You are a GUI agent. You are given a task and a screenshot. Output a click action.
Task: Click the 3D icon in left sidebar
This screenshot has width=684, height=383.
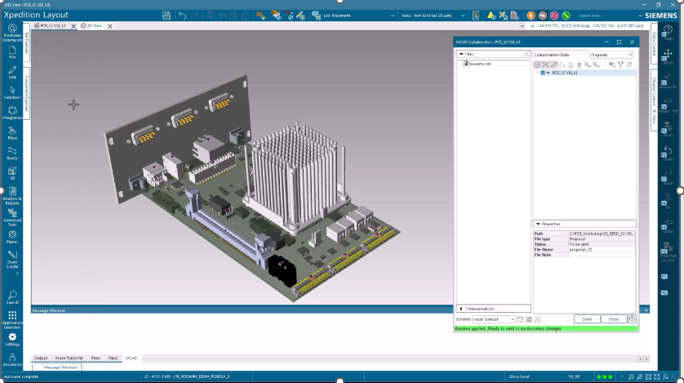click(12, 173)
